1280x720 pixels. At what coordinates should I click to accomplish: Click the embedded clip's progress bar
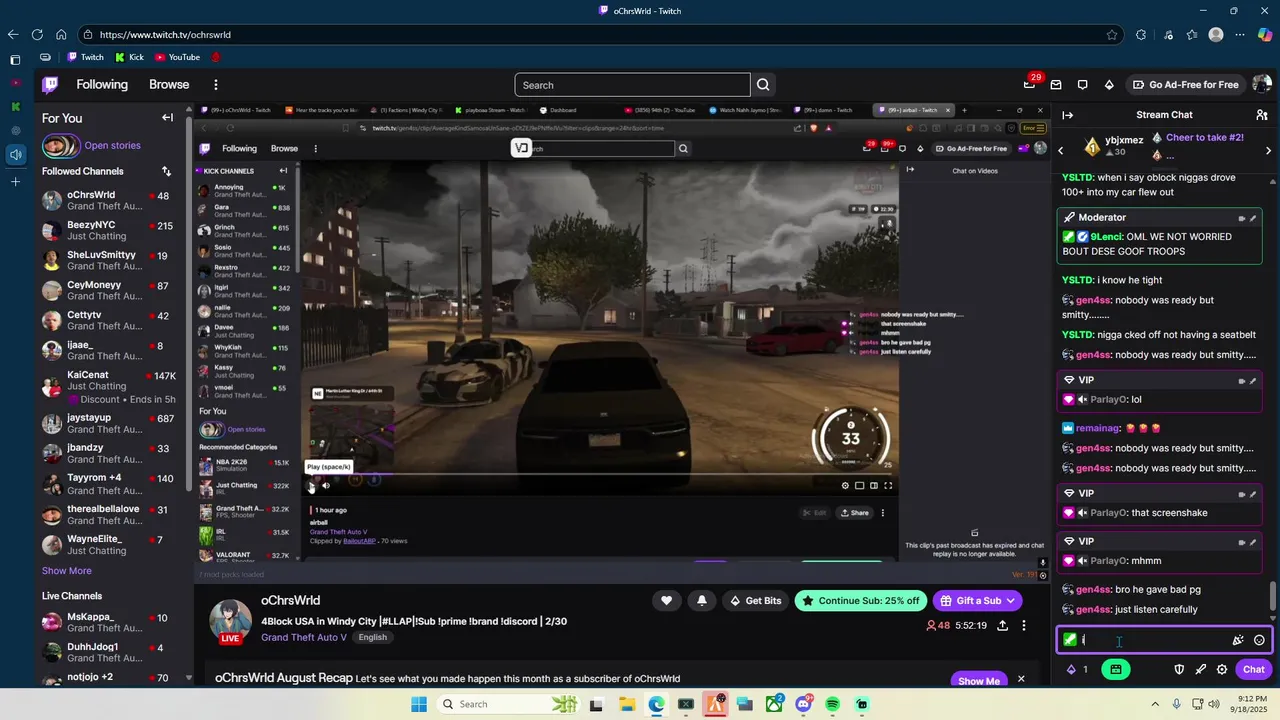tap(600, 475)
